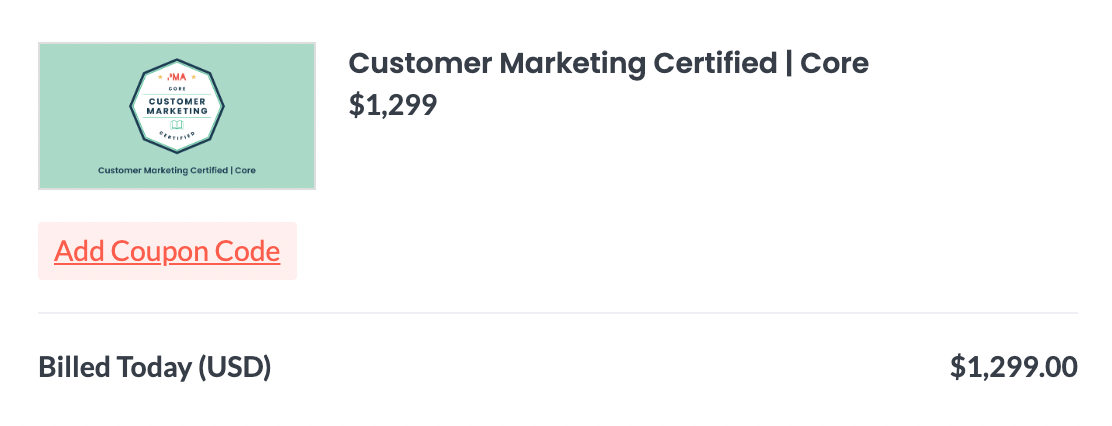Click the curved CERTIFIED text on the badge

pyautogui.click(x=177, y=136)
